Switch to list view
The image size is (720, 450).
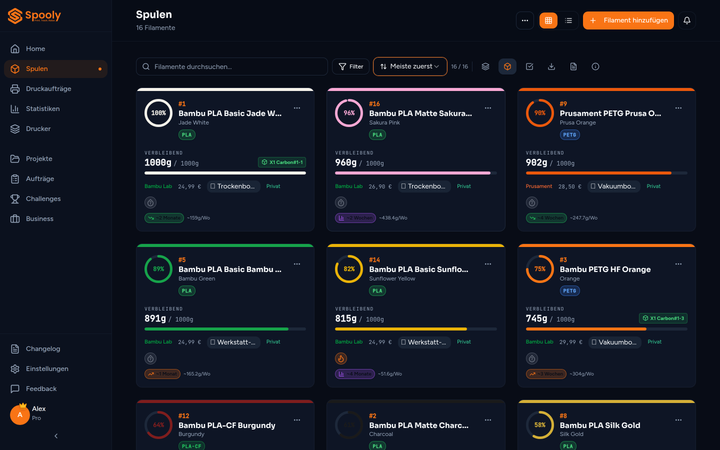(x=568, y=21)
